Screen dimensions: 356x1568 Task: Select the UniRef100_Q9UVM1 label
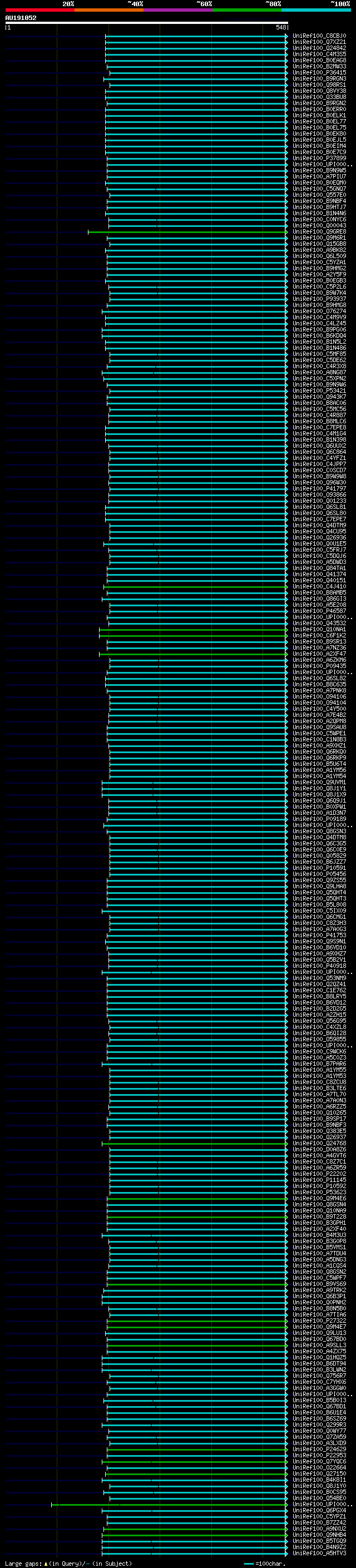tap(319, 782)
